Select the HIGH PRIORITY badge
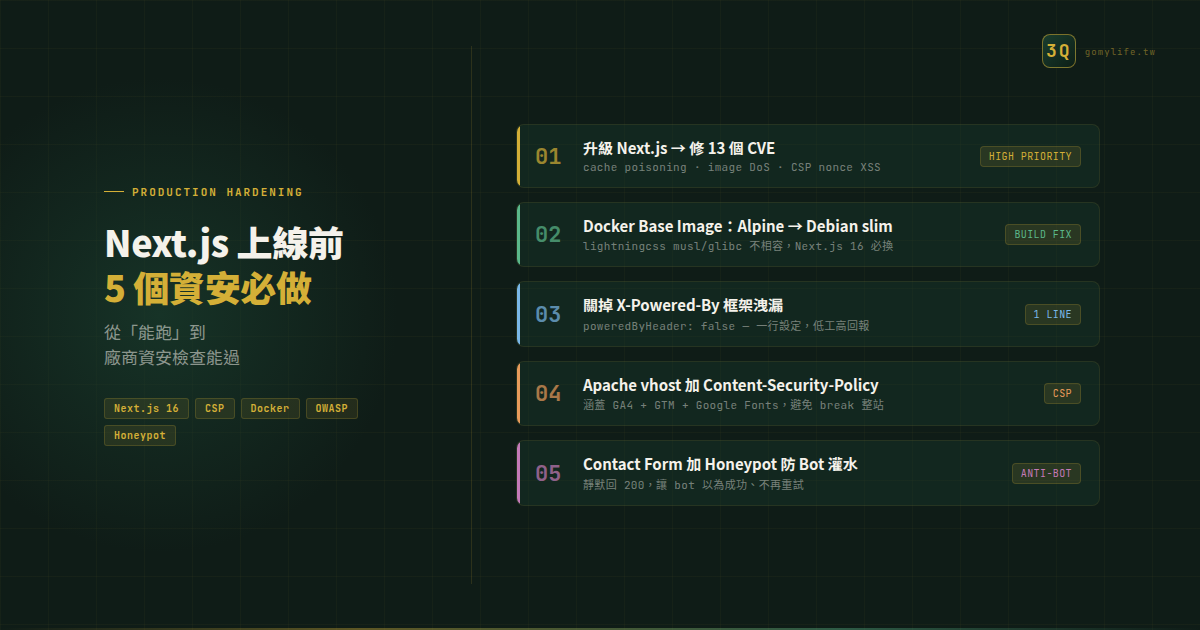Image resolution: width=1200 pixels, height=630 pixels. click(x=1030, y=156)
